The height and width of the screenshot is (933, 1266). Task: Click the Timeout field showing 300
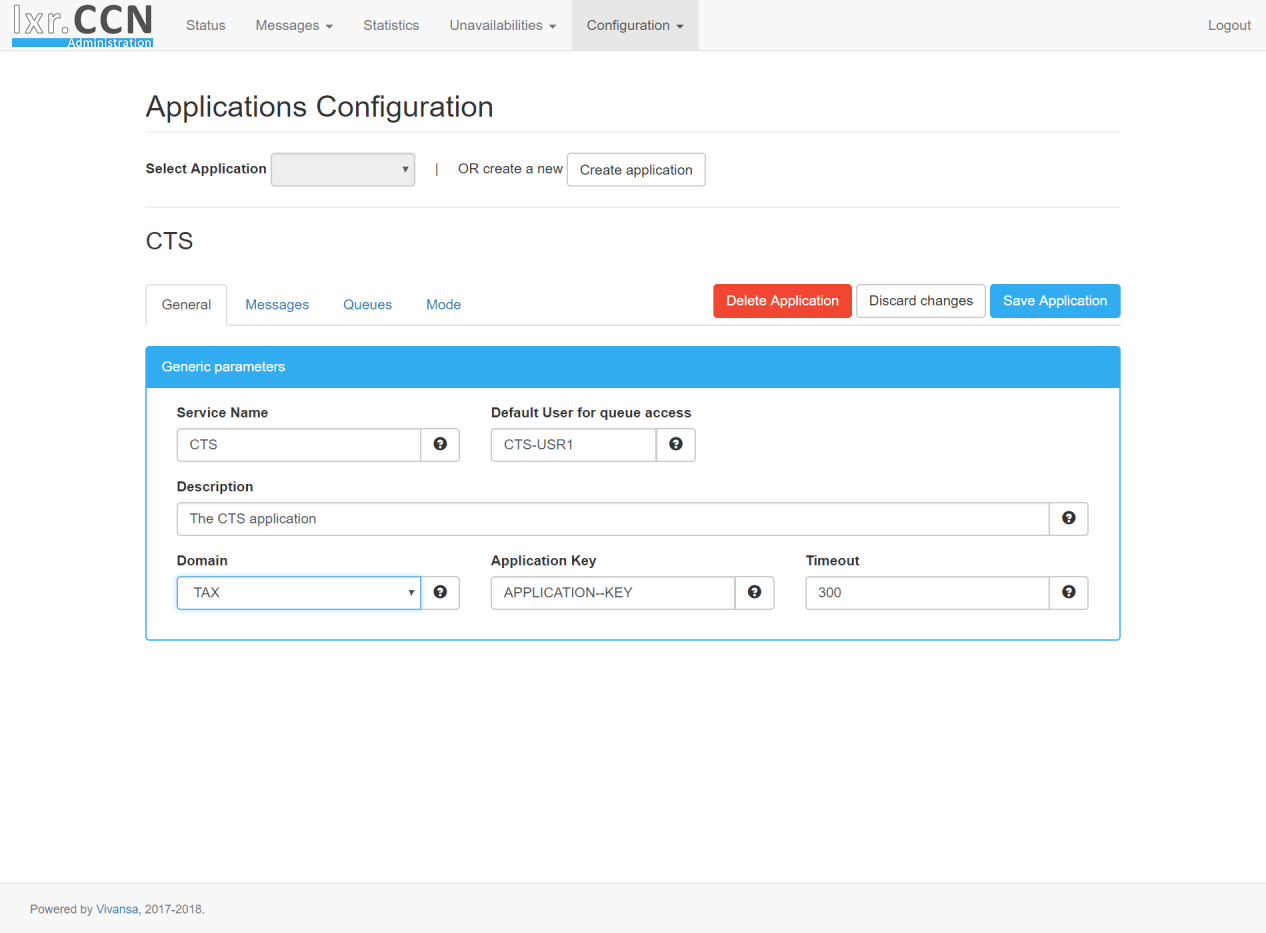pyautogui.click(x=927, y=593)
